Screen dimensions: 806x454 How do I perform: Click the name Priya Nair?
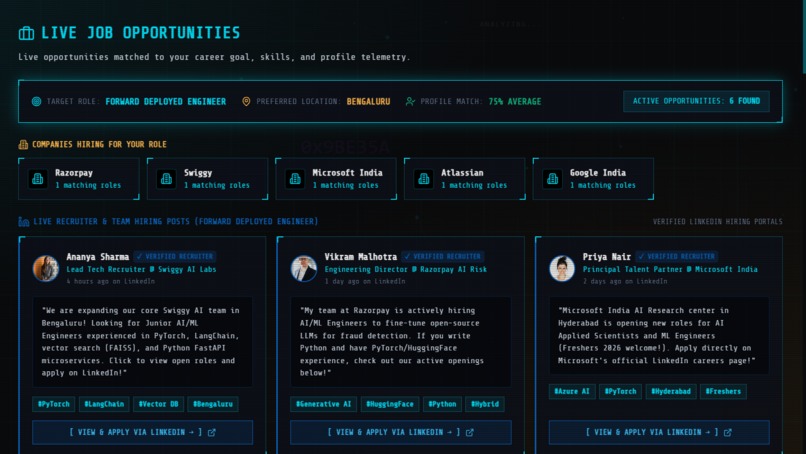tap(607, 257)
